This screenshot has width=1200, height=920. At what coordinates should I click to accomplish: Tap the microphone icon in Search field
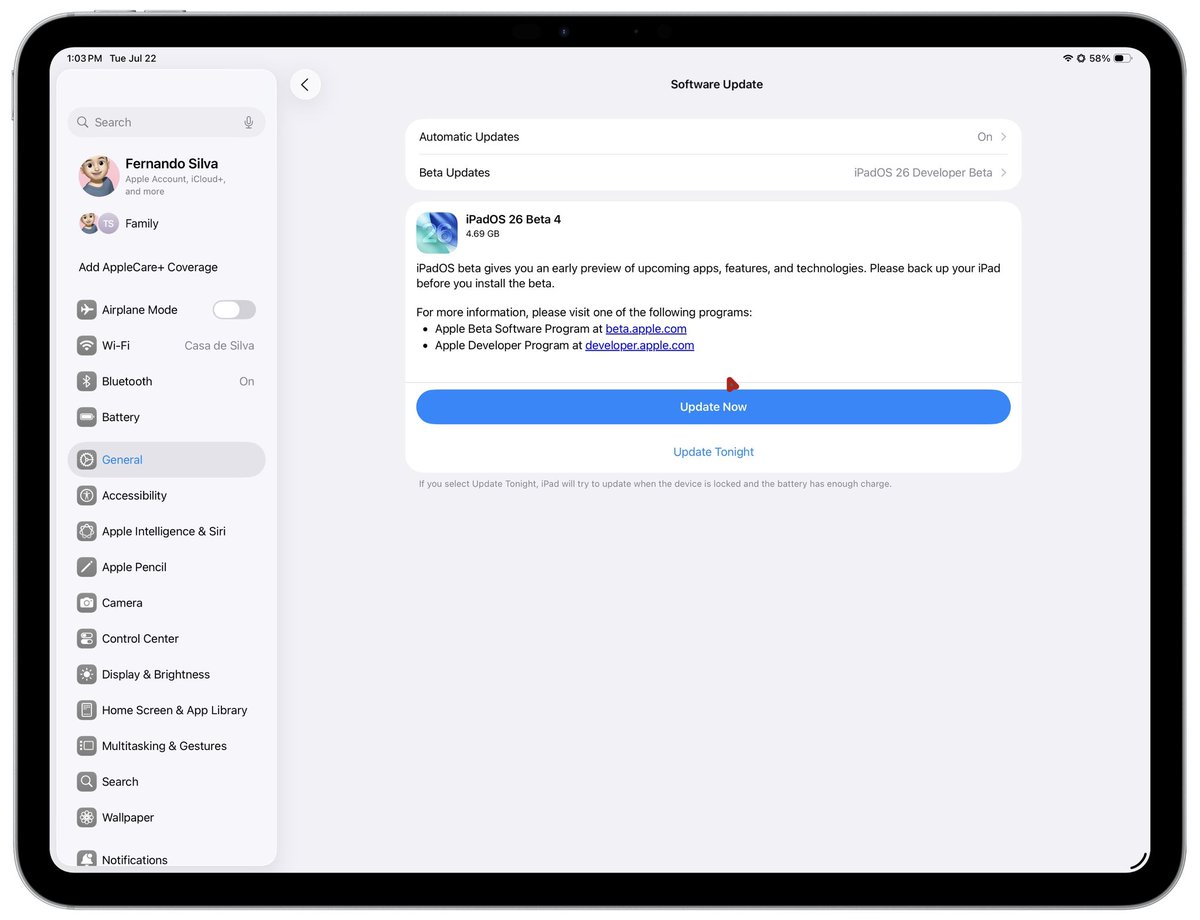(248, 122)
